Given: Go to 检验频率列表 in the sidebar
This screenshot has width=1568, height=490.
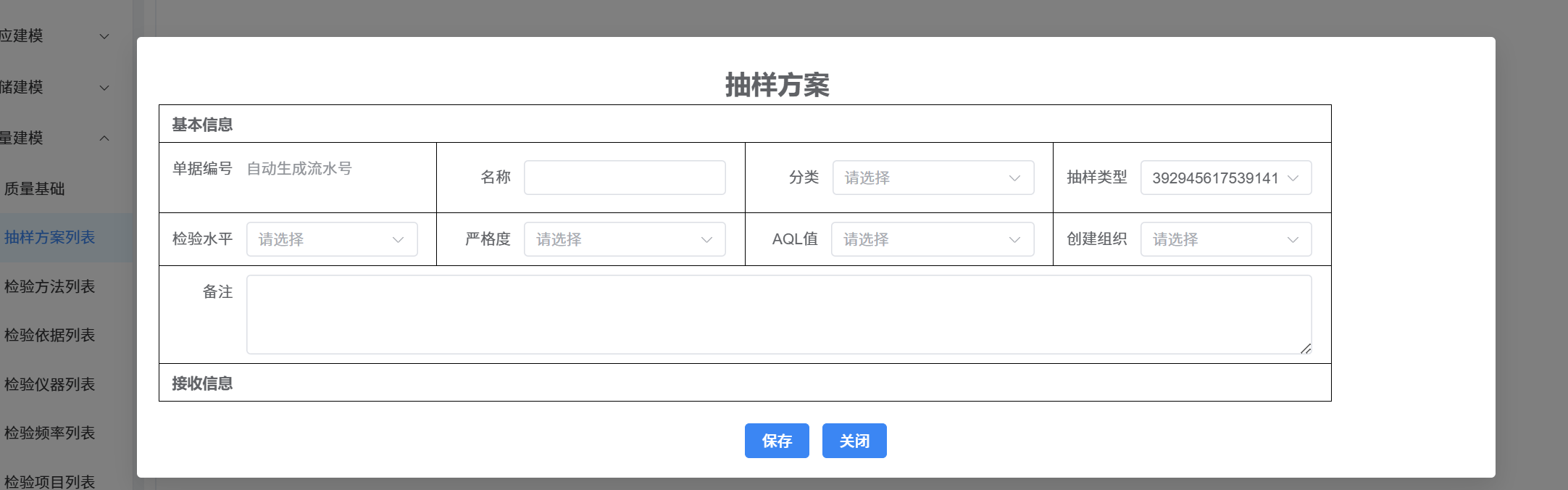Looking at the screenshot, I should [49, 433].
